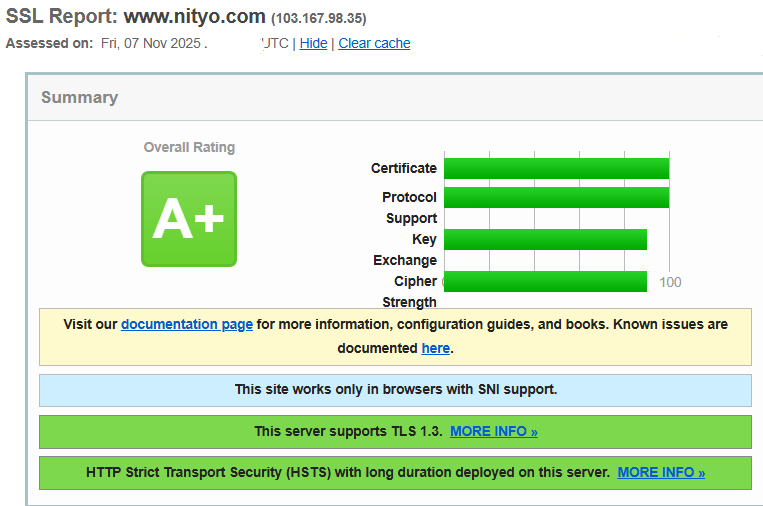Click the SNI support notice banner
The height and width of the screenshot is (506, 763).
pos(395,389)
